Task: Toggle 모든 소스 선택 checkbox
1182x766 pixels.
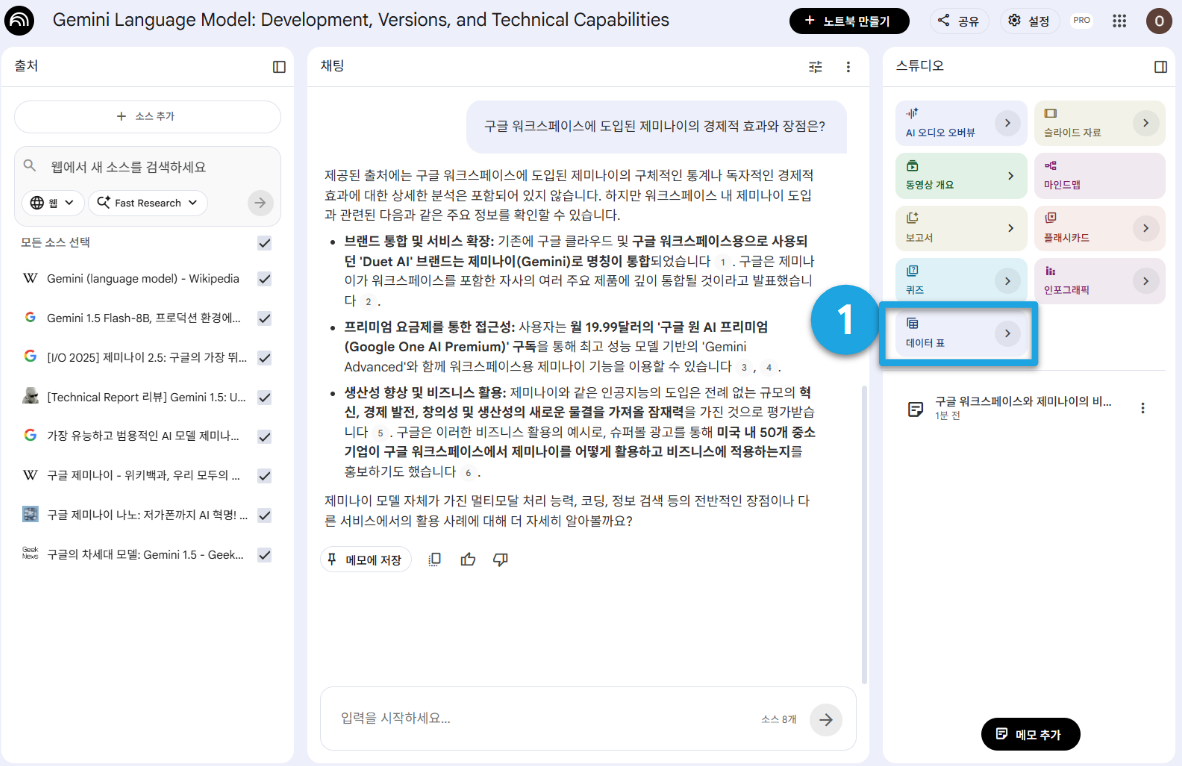Action: pyautogui.click(x=264, y=243)
